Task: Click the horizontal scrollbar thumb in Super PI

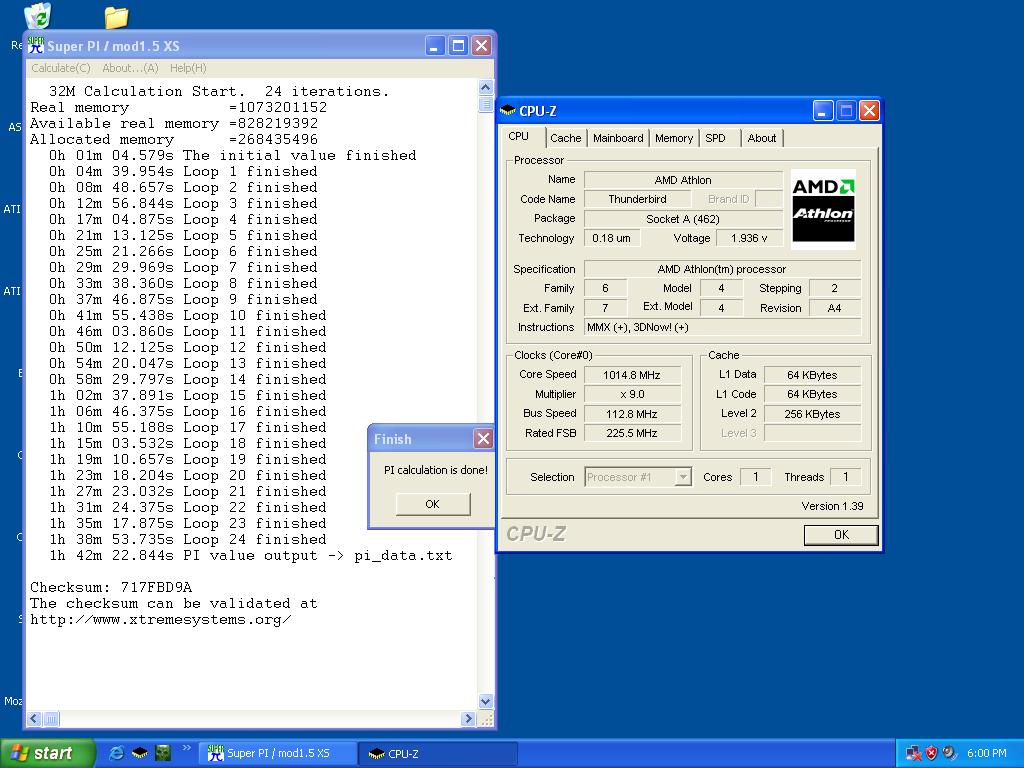Action: pyautogui.click(x=51, y=719)
